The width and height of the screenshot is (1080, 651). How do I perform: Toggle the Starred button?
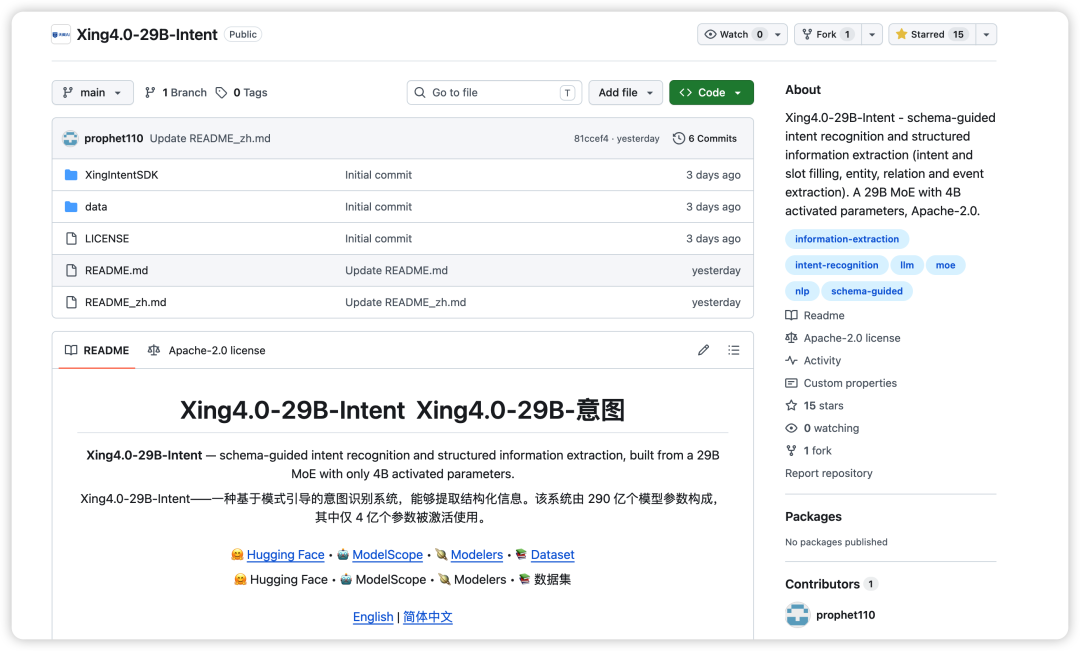(932, 34)
